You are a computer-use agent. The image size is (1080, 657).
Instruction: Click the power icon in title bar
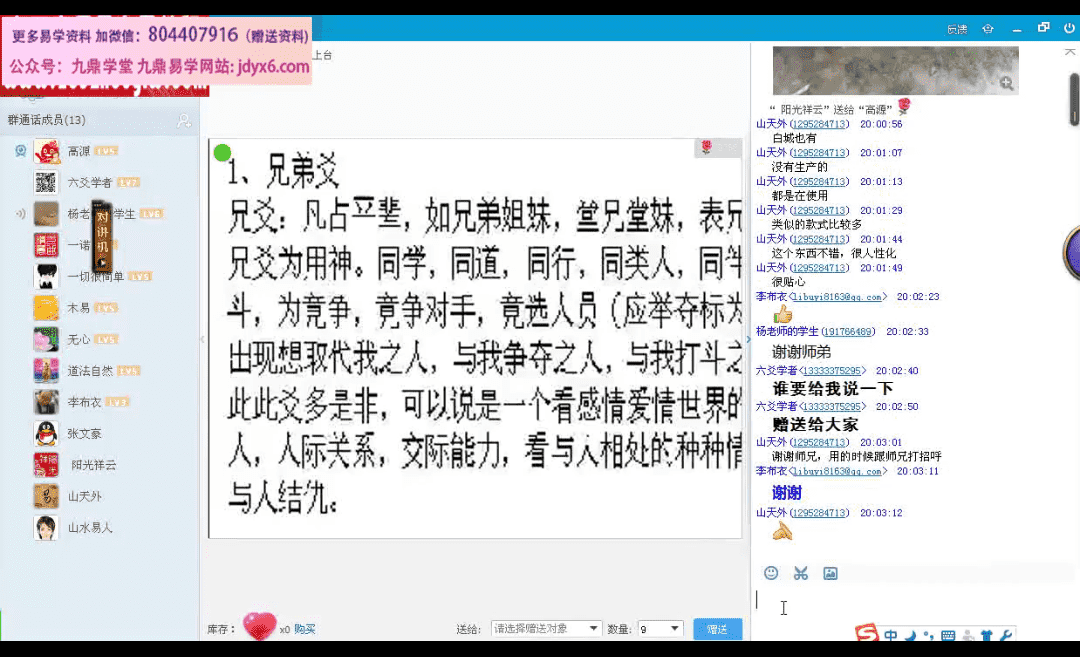(x=1069, y=28)
